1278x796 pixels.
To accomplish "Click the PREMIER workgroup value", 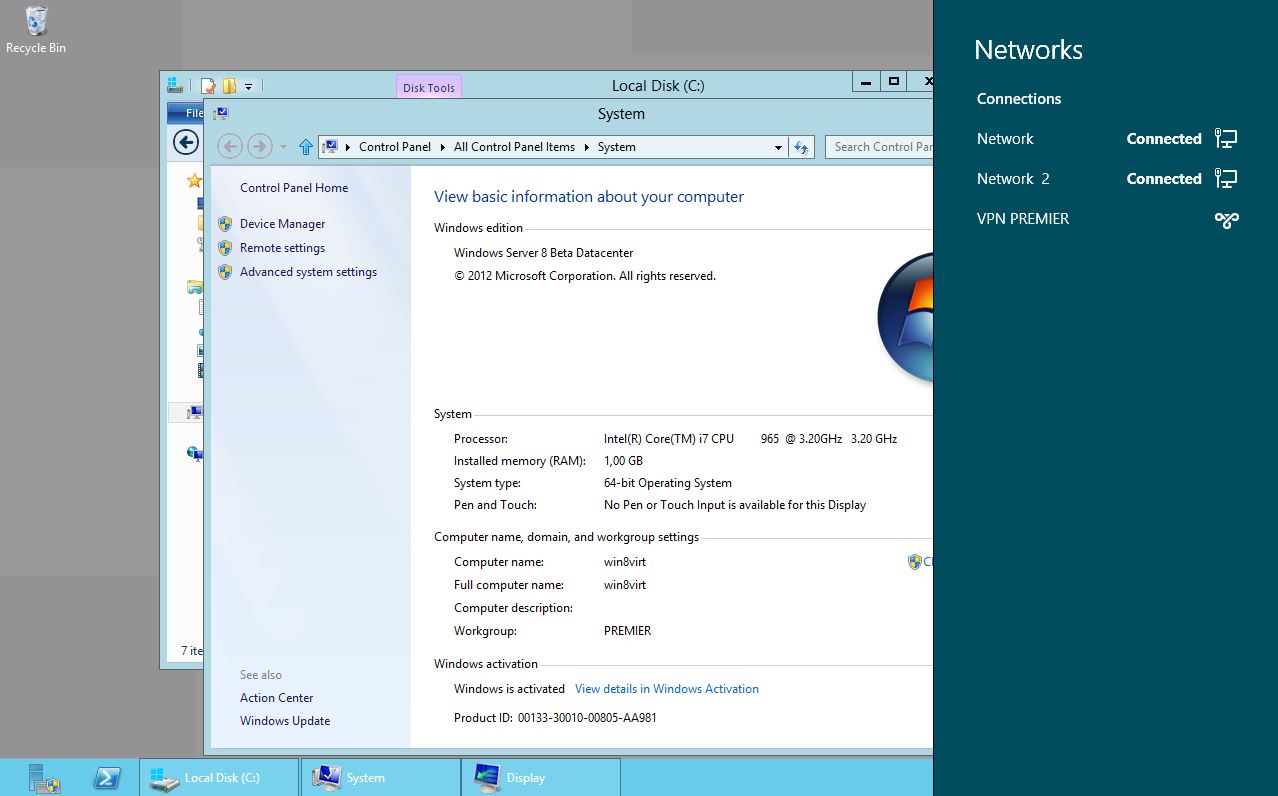I will (x=627, y=631).
